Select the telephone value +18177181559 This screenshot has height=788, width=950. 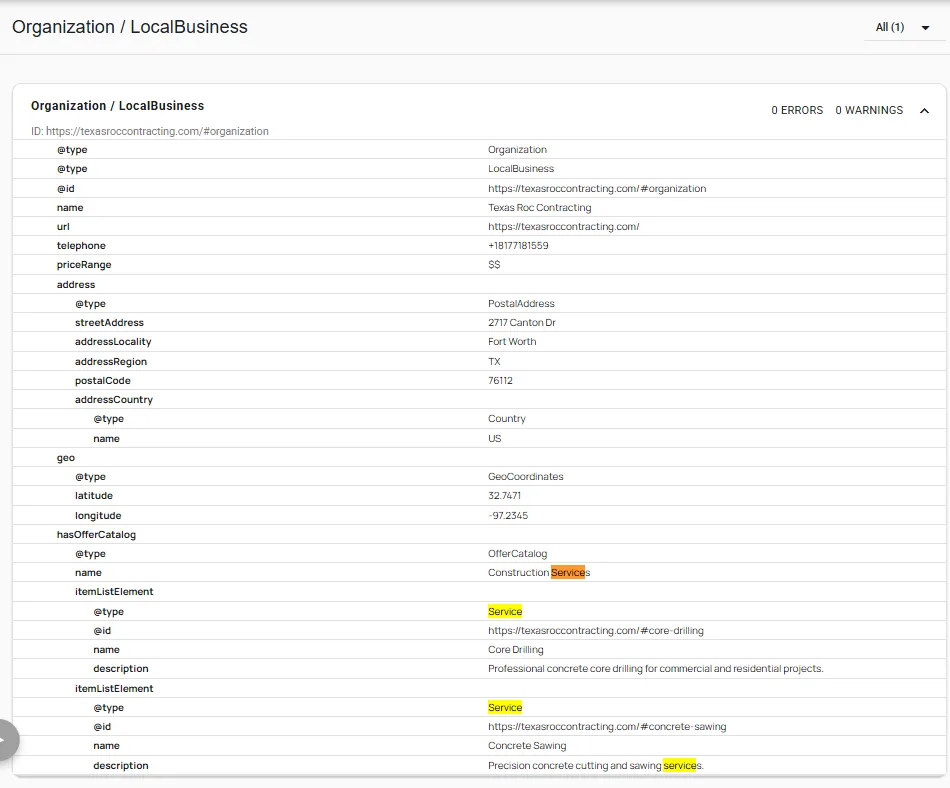pyautogui.click(x=518, y=246)
